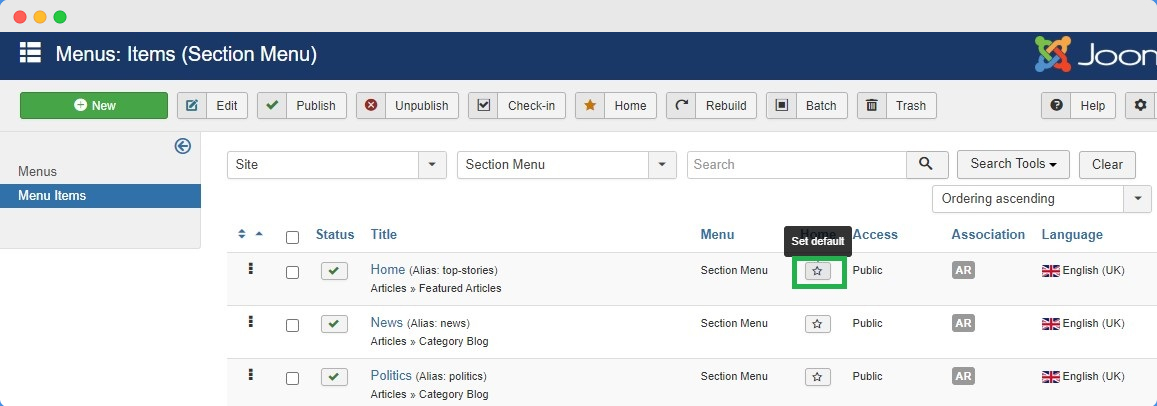Check the checkbox for the Politics row
Viewport: 1157px width, 406px height.
tap(292, 379)
